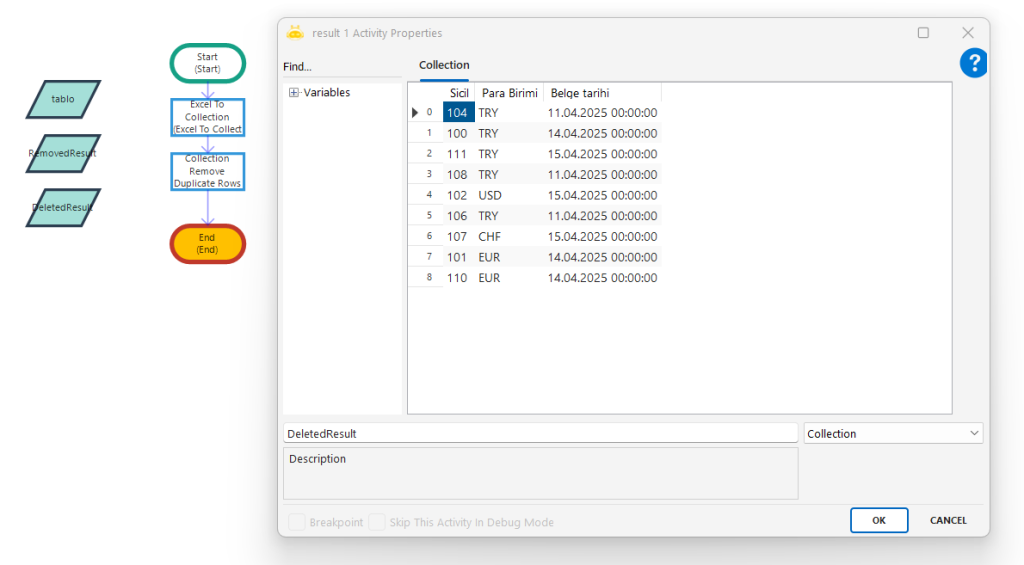Enable the Breakpoint checkbox
The height and width of the screenshot is (565, 1024).
click(x=297, y=522)
